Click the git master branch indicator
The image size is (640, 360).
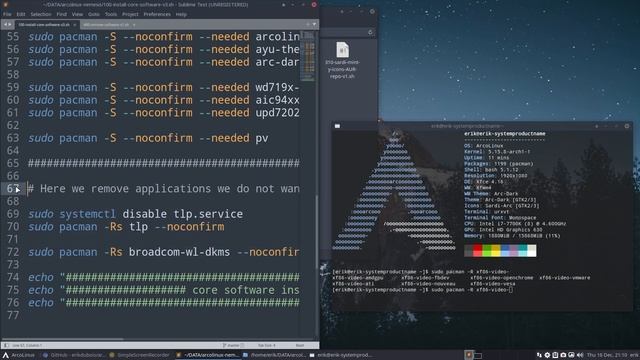click(233, 345)
